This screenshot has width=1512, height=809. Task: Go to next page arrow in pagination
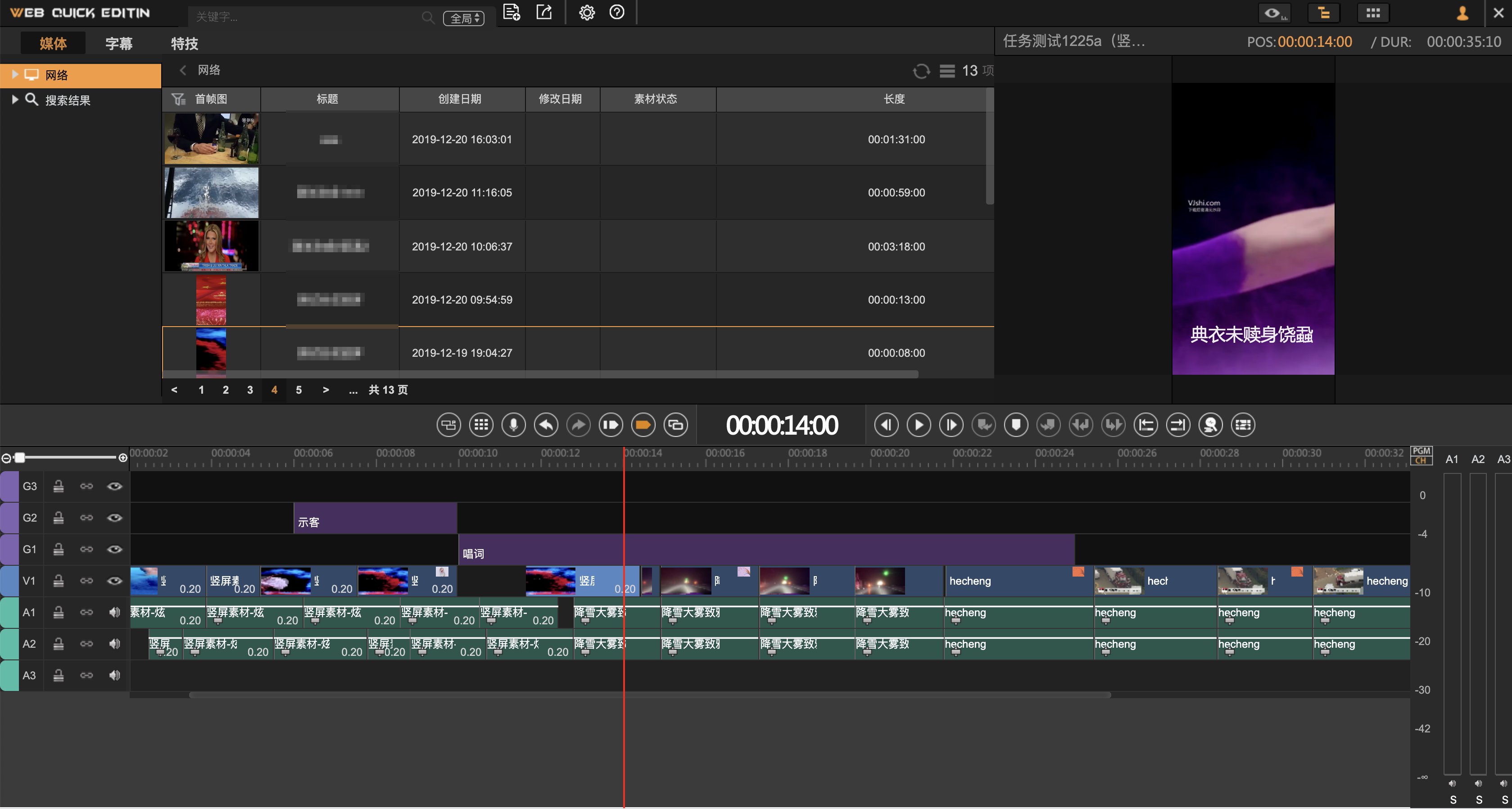326,390
